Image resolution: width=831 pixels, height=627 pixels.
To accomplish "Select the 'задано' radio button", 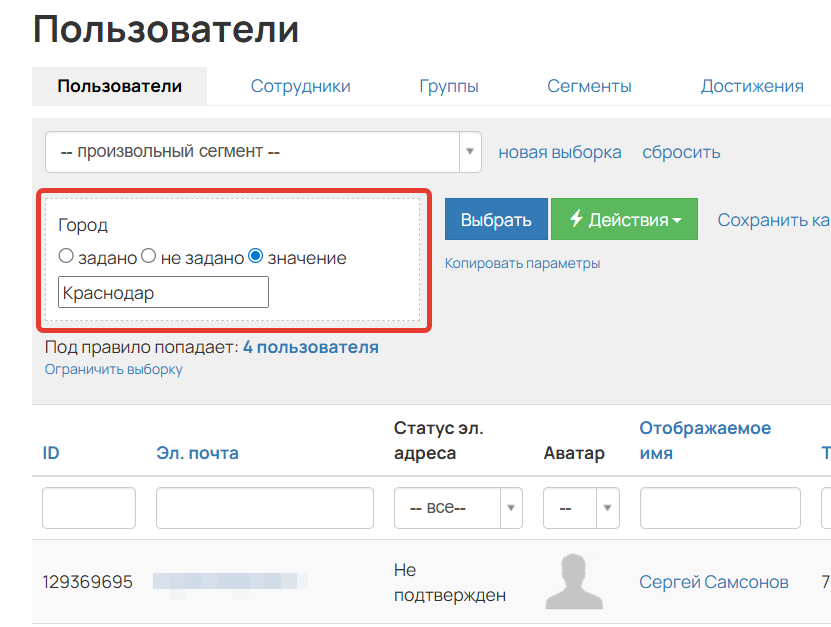I will coord(66,257).
